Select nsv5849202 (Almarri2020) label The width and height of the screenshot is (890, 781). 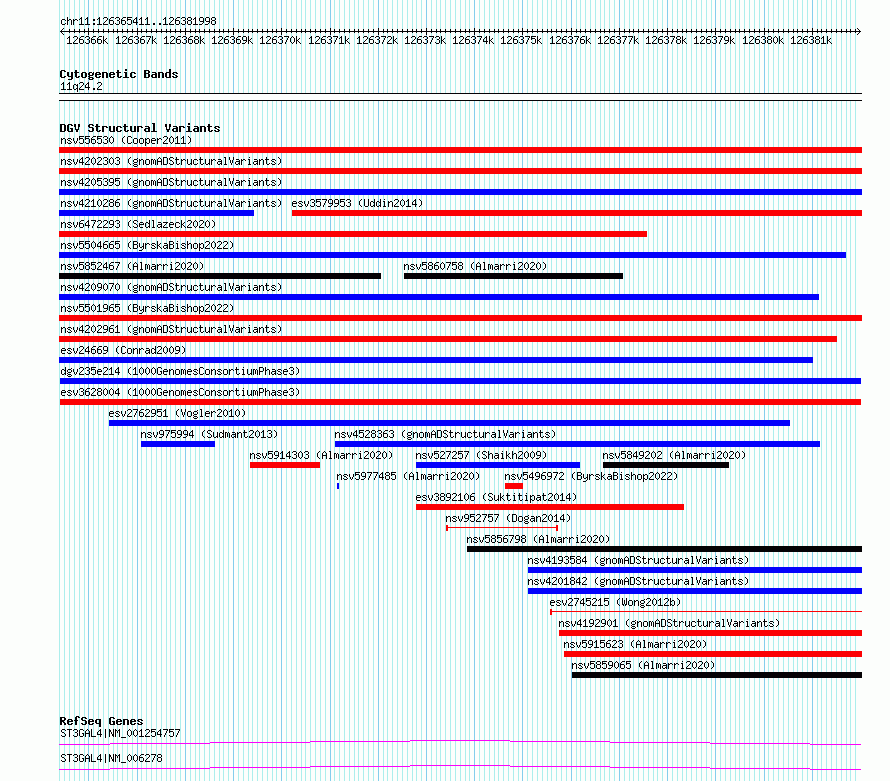(674, 455)
